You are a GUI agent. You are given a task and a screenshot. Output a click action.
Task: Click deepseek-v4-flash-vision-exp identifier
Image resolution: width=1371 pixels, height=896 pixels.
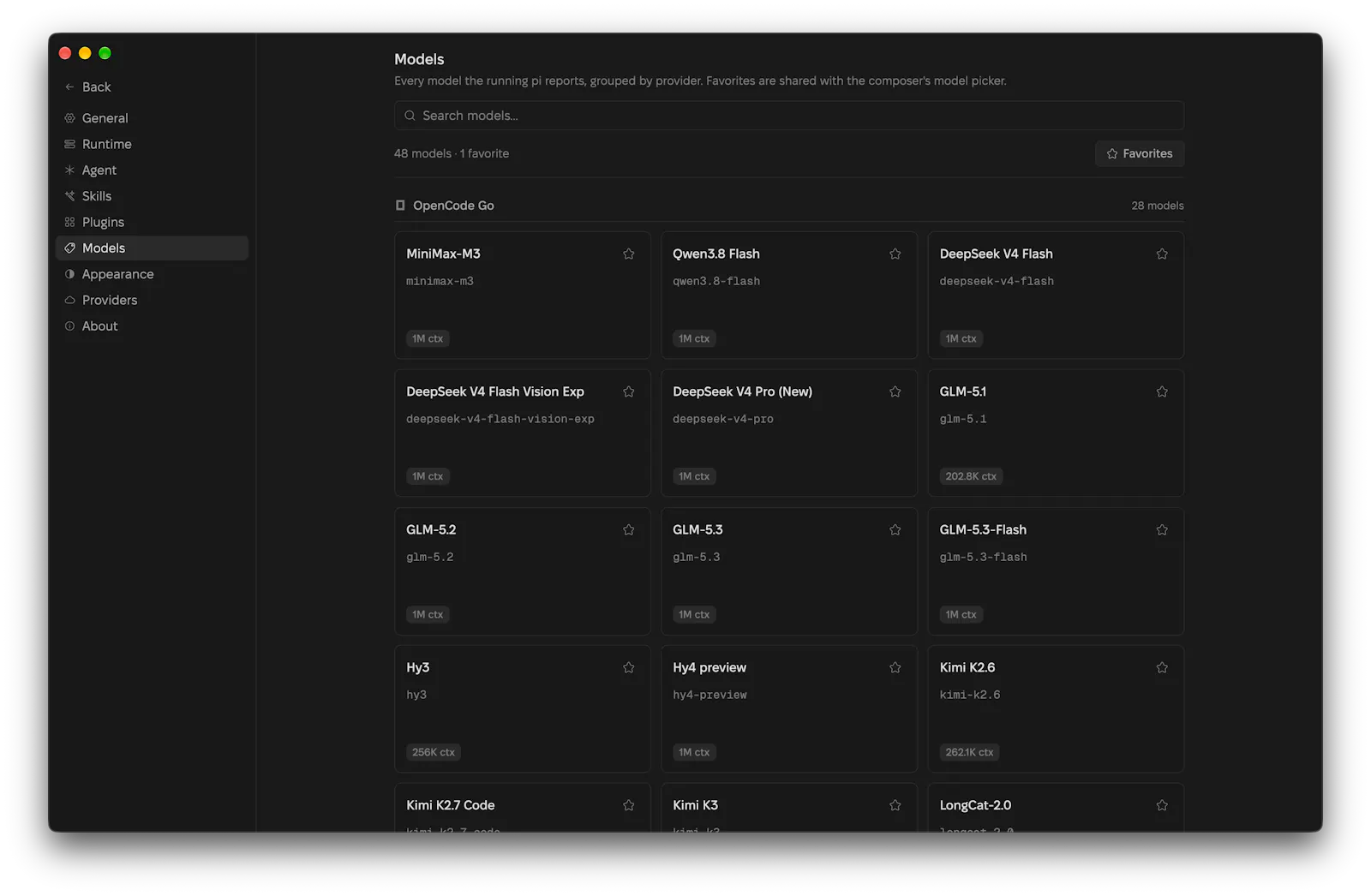pyautogui.click(x=500, y=419)
